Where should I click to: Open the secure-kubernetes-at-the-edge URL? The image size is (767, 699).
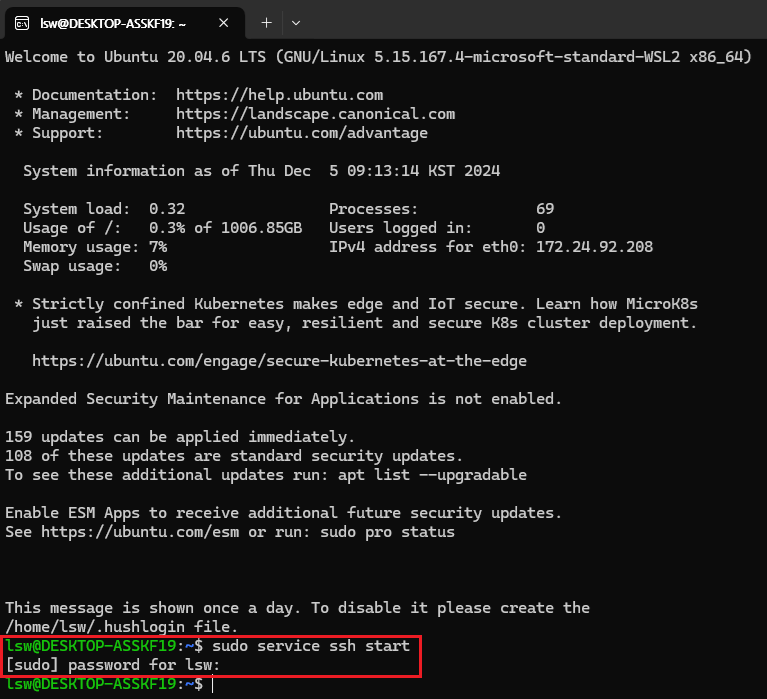click(x=279, y=361)
